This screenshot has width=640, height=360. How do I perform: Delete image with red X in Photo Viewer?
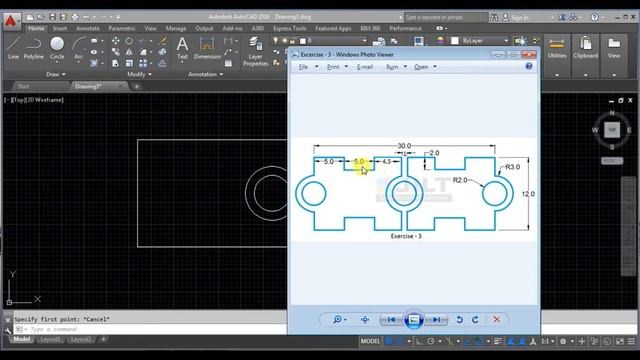(x=496, y=320)
